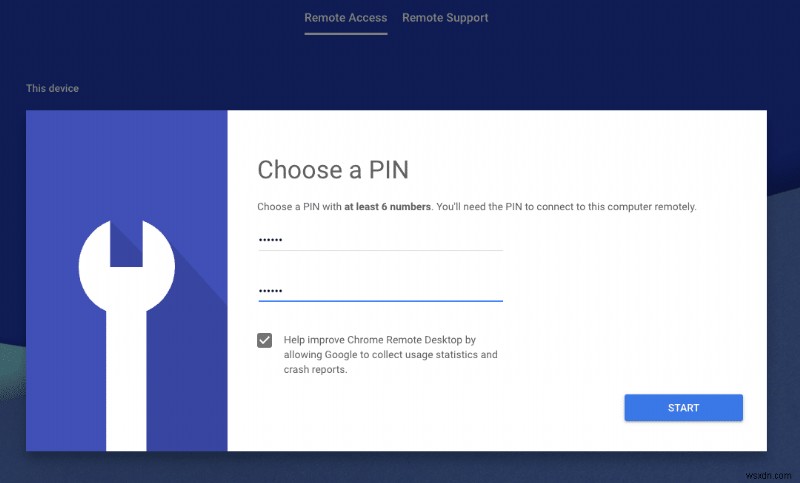Image resolution: width=800 pixels, height=483 pixels.
Task: Switch to the Remote Access tab
Action: pyautogui.click(x=345, y=18)
